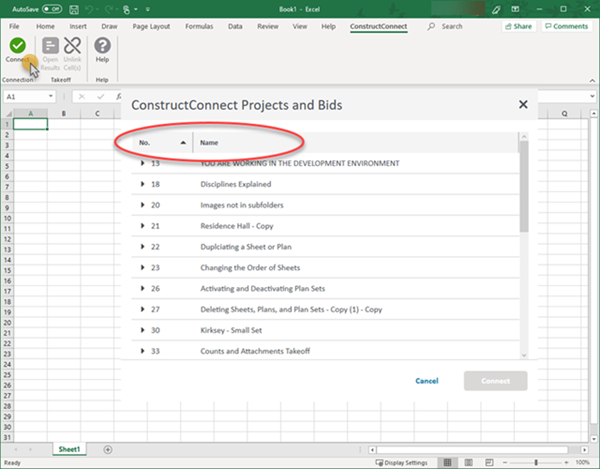Select column B header
The width and height of the screenshot is (600, 469).
pos(64,113)
